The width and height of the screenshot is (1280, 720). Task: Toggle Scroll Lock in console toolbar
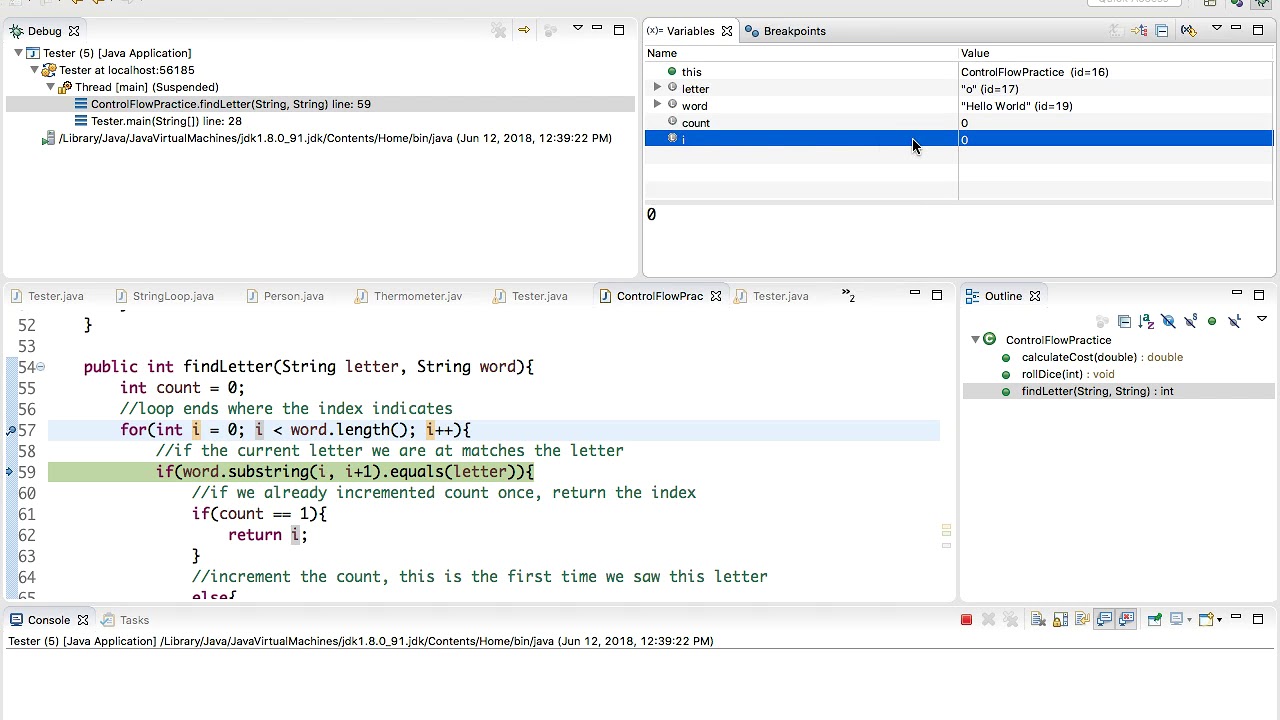click(1060, 620)
